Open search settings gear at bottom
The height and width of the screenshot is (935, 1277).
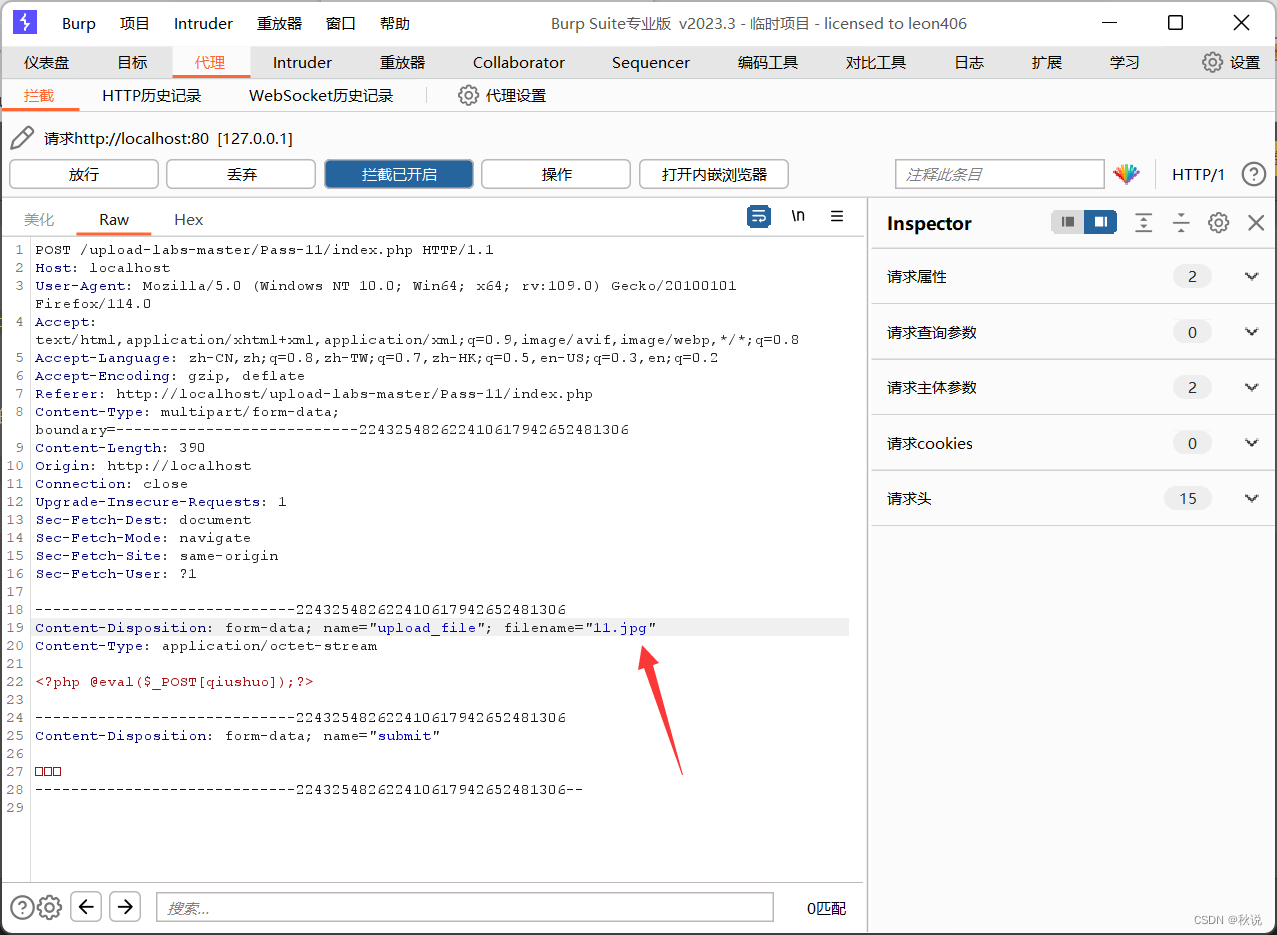pos(49,907)
